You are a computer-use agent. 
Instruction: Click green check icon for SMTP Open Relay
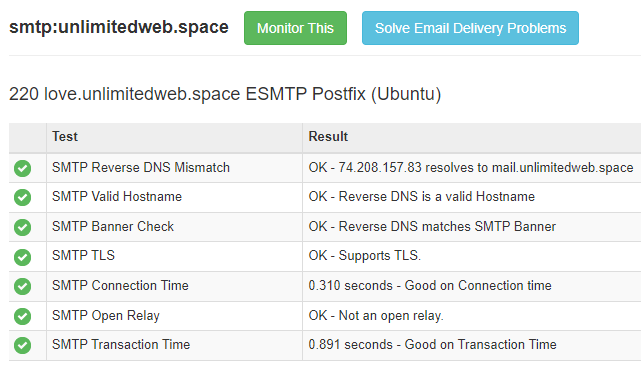tap(22, 316)
